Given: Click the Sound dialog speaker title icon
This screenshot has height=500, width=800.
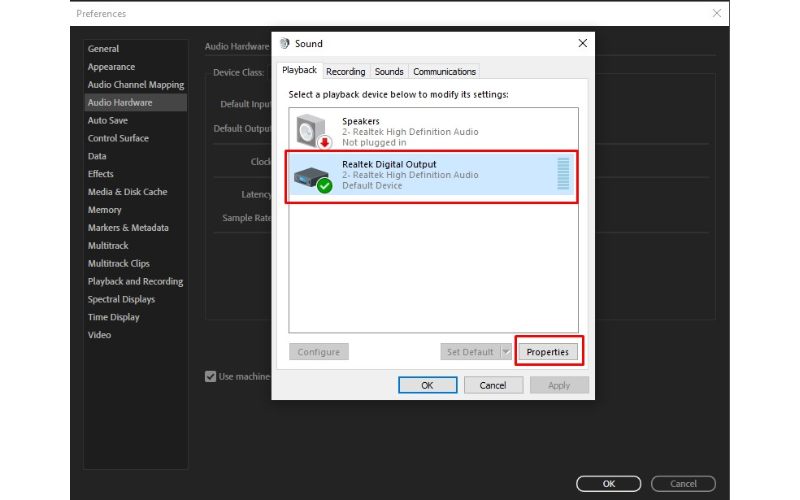Looking at the screenshot, I should coord(285,44).
